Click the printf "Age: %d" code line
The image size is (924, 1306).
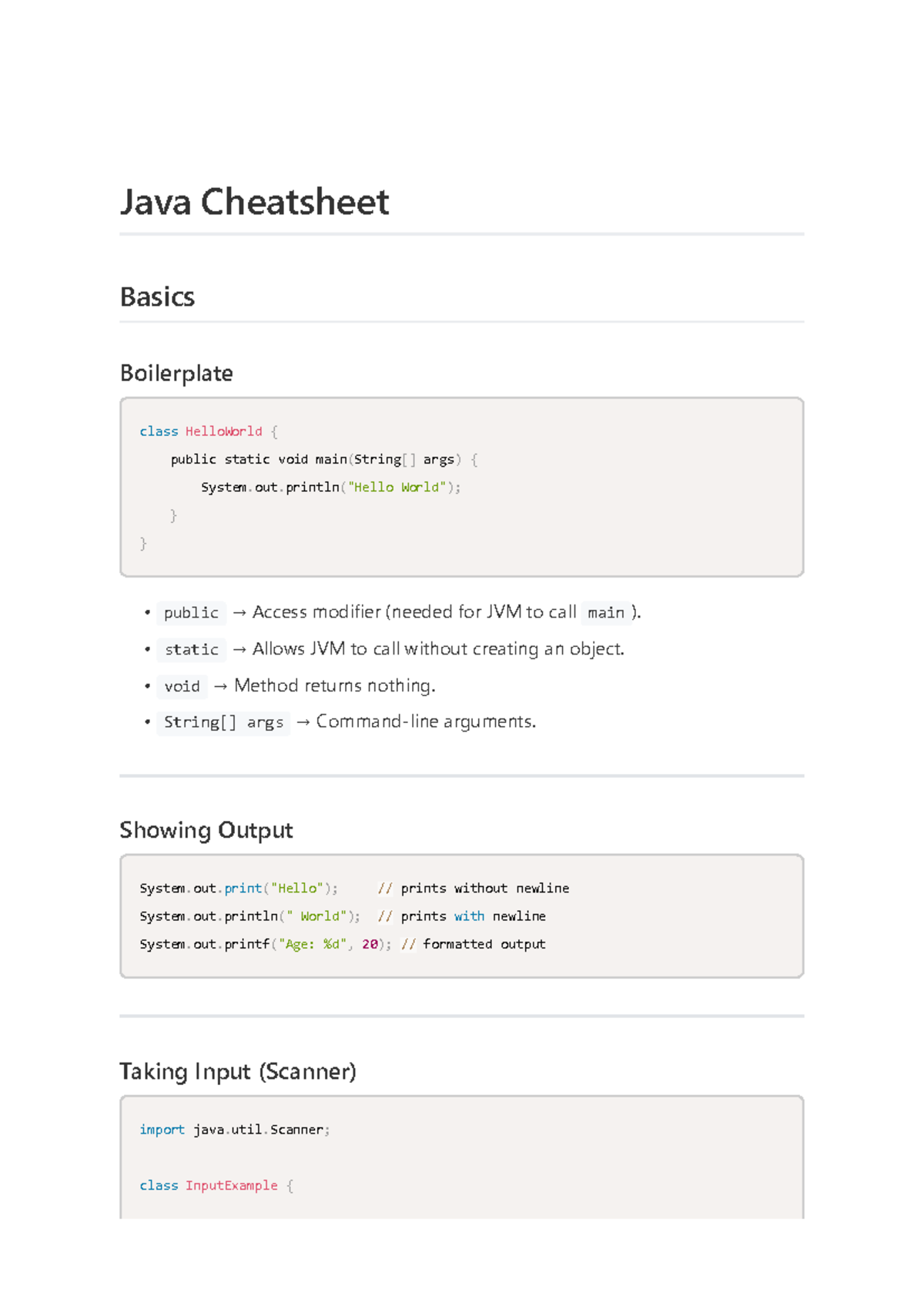point(266,944)
